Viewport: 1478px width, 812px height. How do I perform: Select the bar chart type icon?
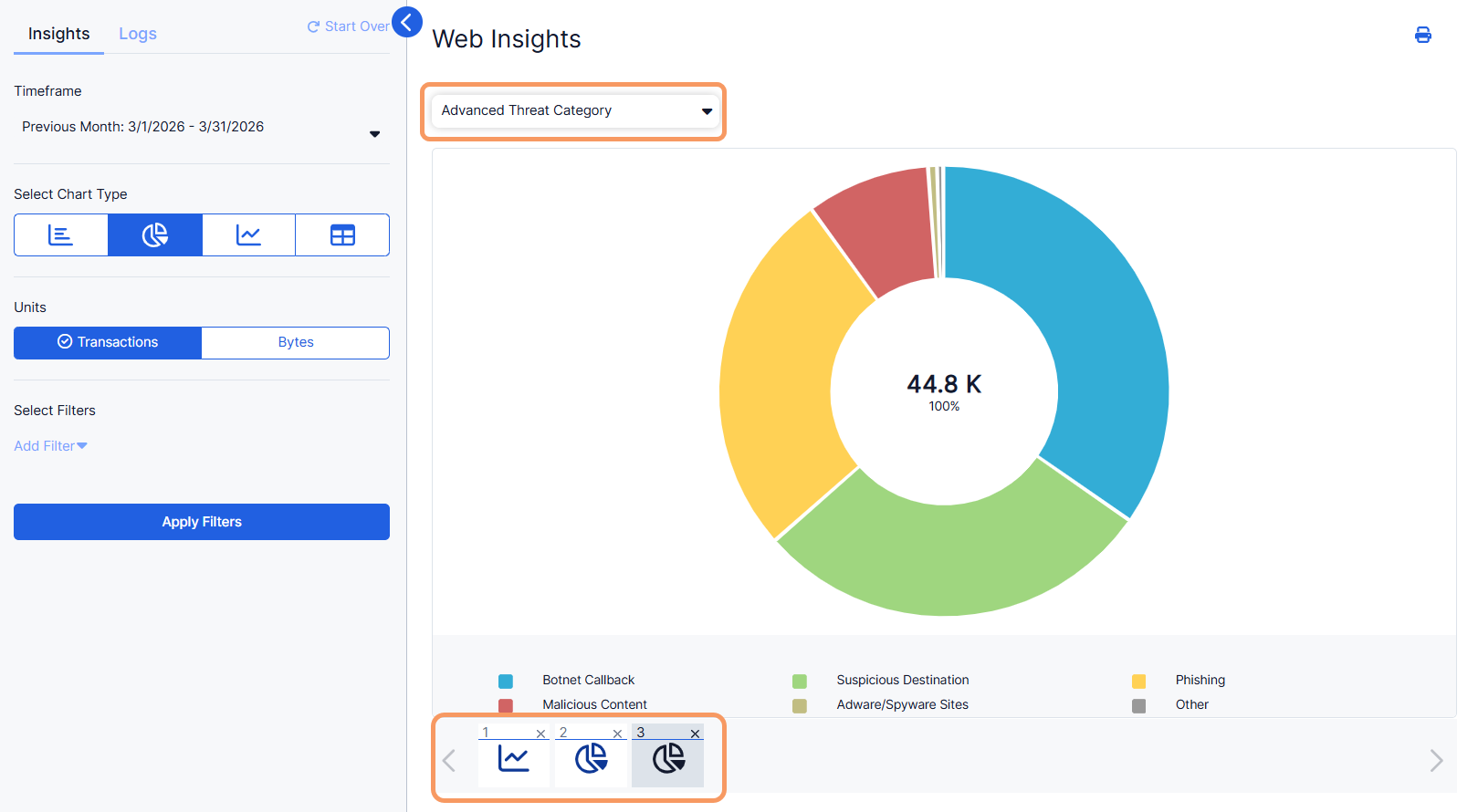click(x=61, y=235)
